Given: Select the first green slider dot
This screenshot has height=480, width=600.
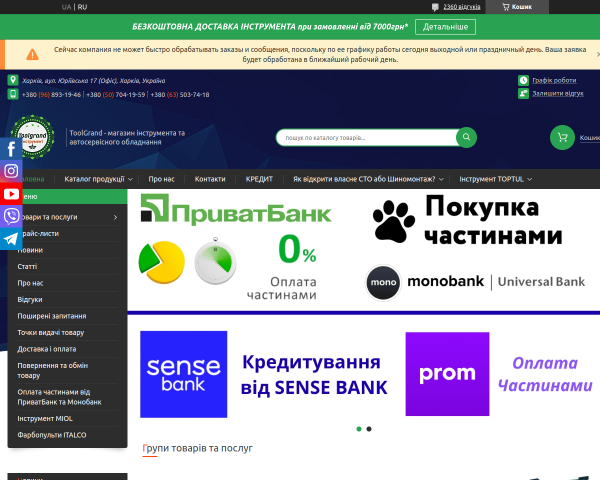Looking at the screenshot, I should (359, 429).
